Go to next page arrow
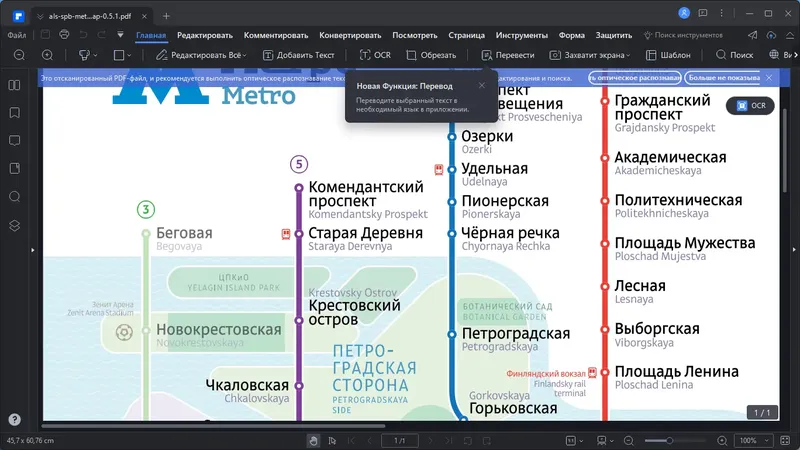This screenshot has height=450, width=800. [430, 440]
